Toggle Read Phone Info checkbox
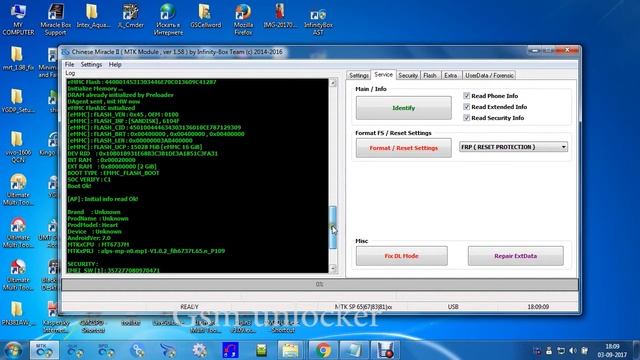Screen dimensions: 640x360 [467, 96]
